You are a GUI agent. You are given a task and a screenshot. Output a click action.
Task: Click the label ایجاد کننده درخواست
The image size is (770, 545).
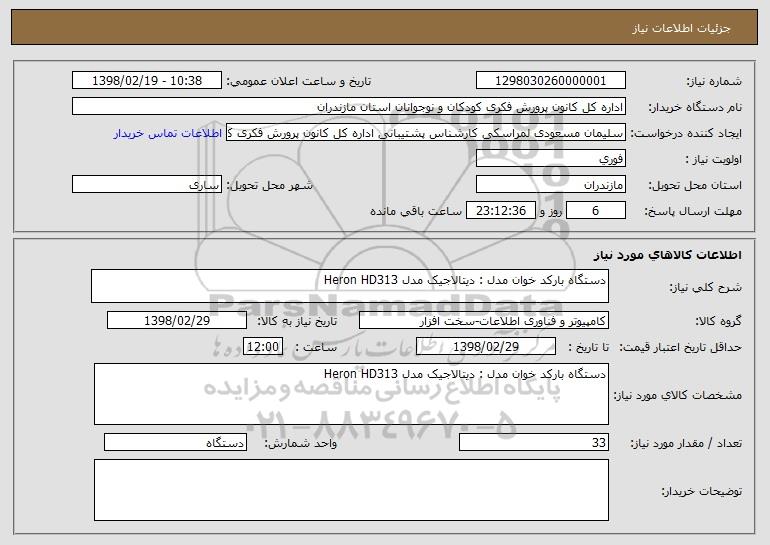686,134
